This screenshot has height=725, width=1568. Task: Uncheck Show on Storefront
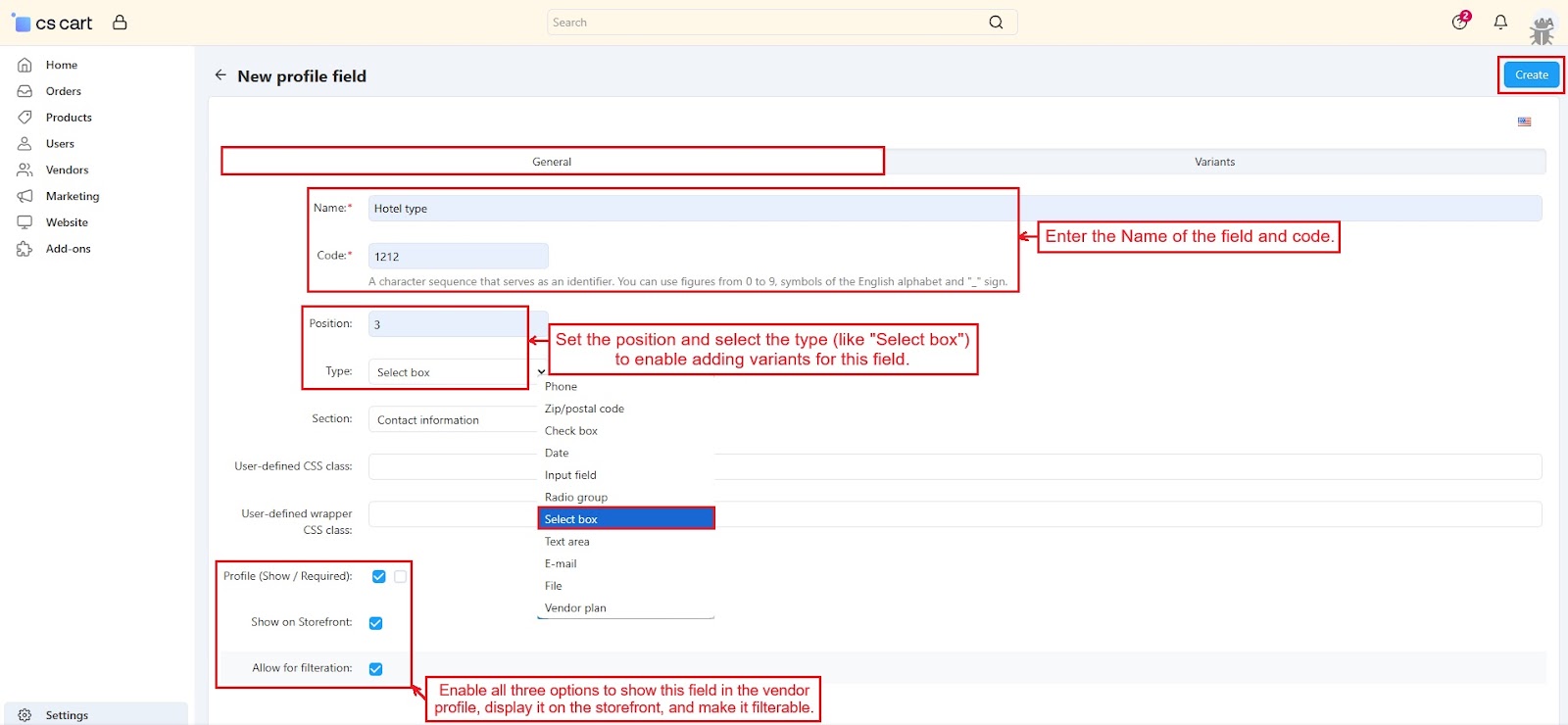tap(375, 623)
